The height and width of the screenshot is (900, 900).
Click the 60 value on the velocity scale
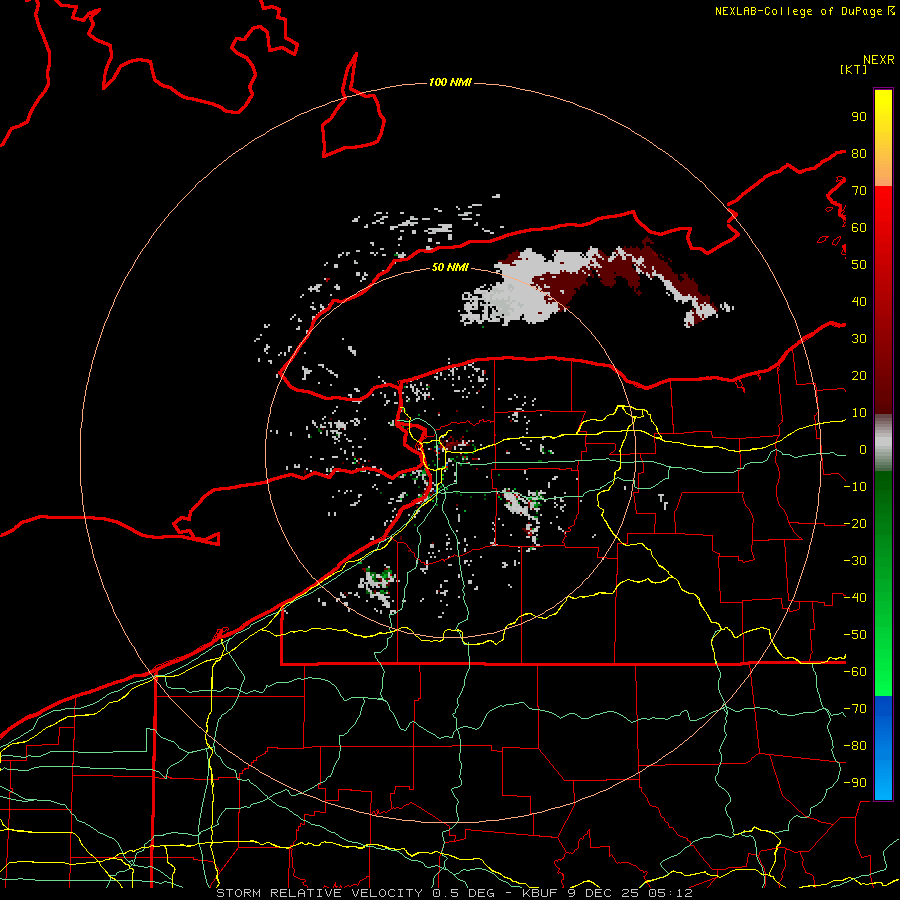(859, 228)
